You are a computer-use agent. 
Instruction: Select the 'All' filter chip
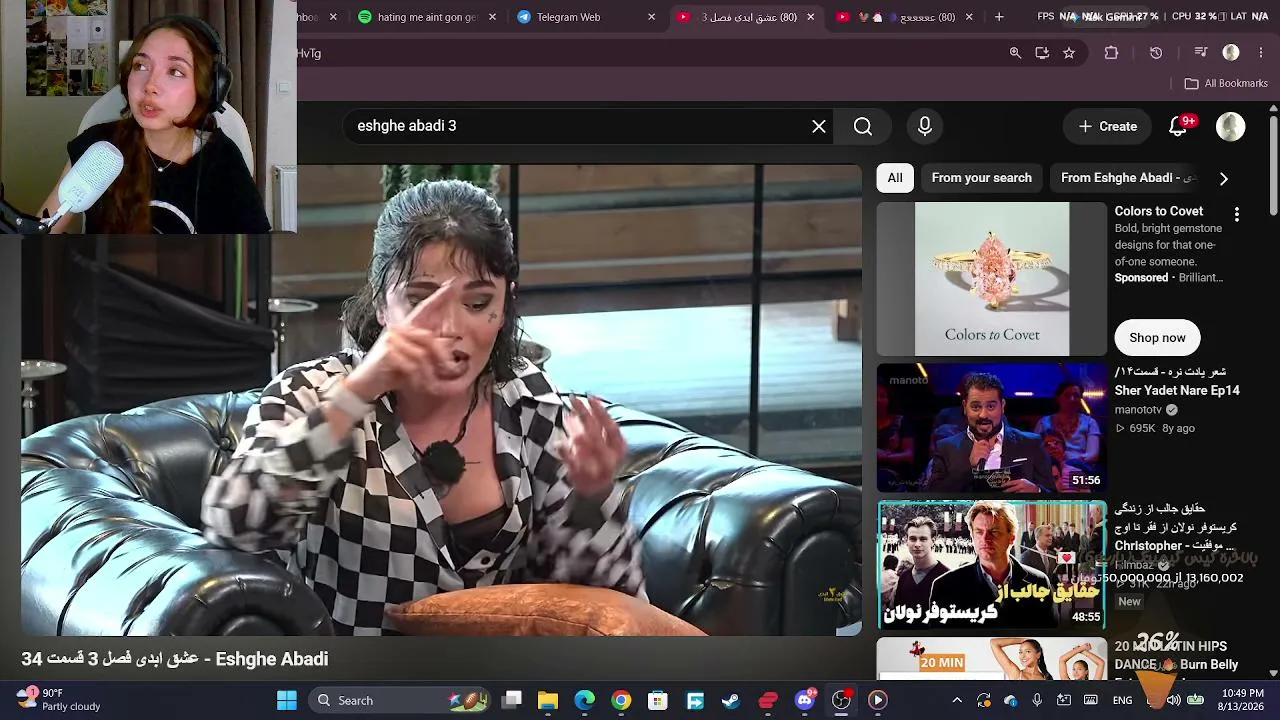pyautogui.click(x=895, y=178)
